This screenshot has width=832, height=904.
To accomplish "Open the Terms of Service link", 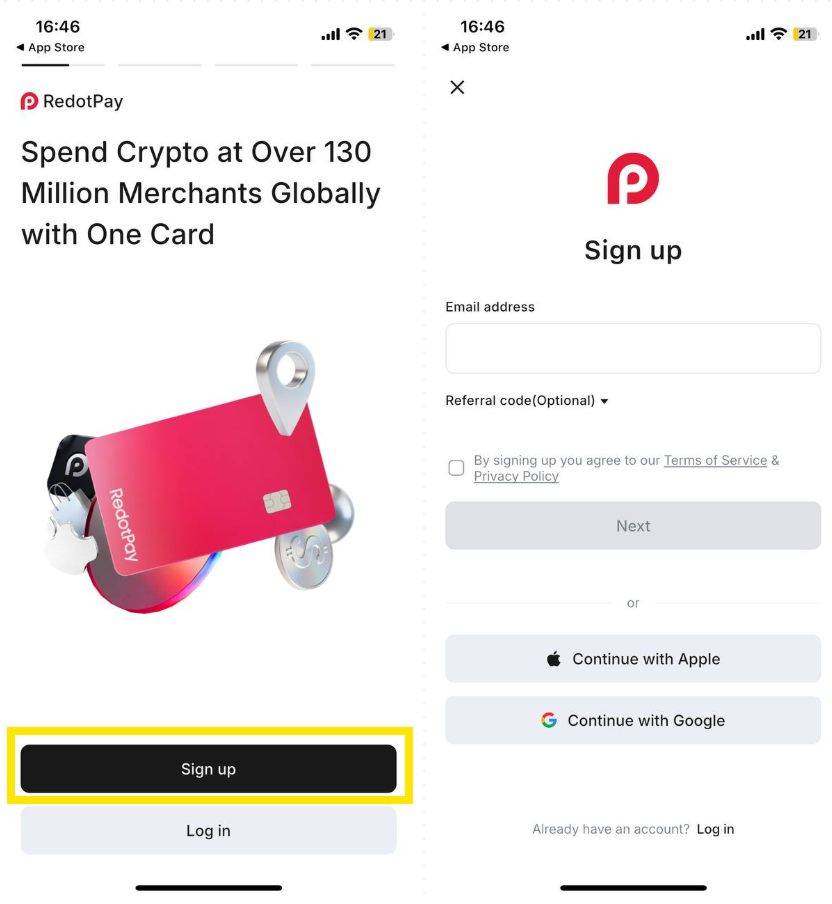I will tap(715, 460).
